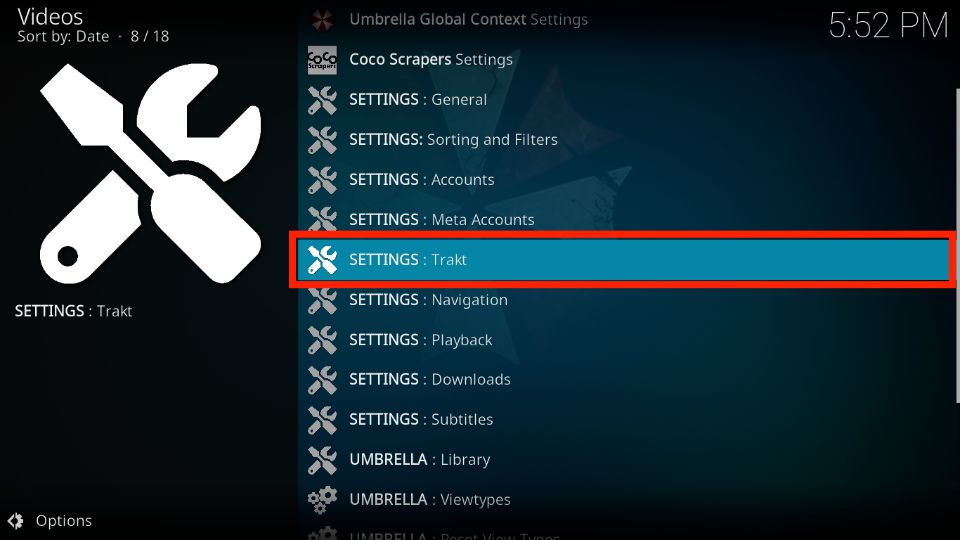
Task: Click the vertical list scrollbar
Action: point(957,246)
